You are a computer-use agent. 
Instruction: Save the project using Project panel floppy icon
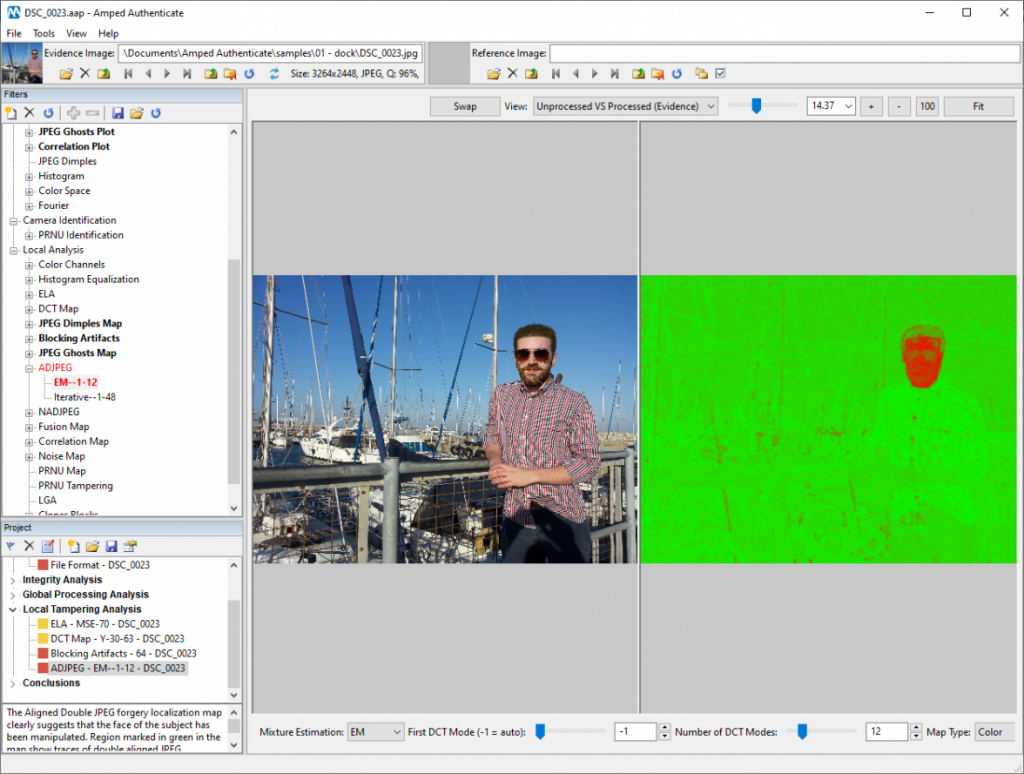tap(110, 546)
